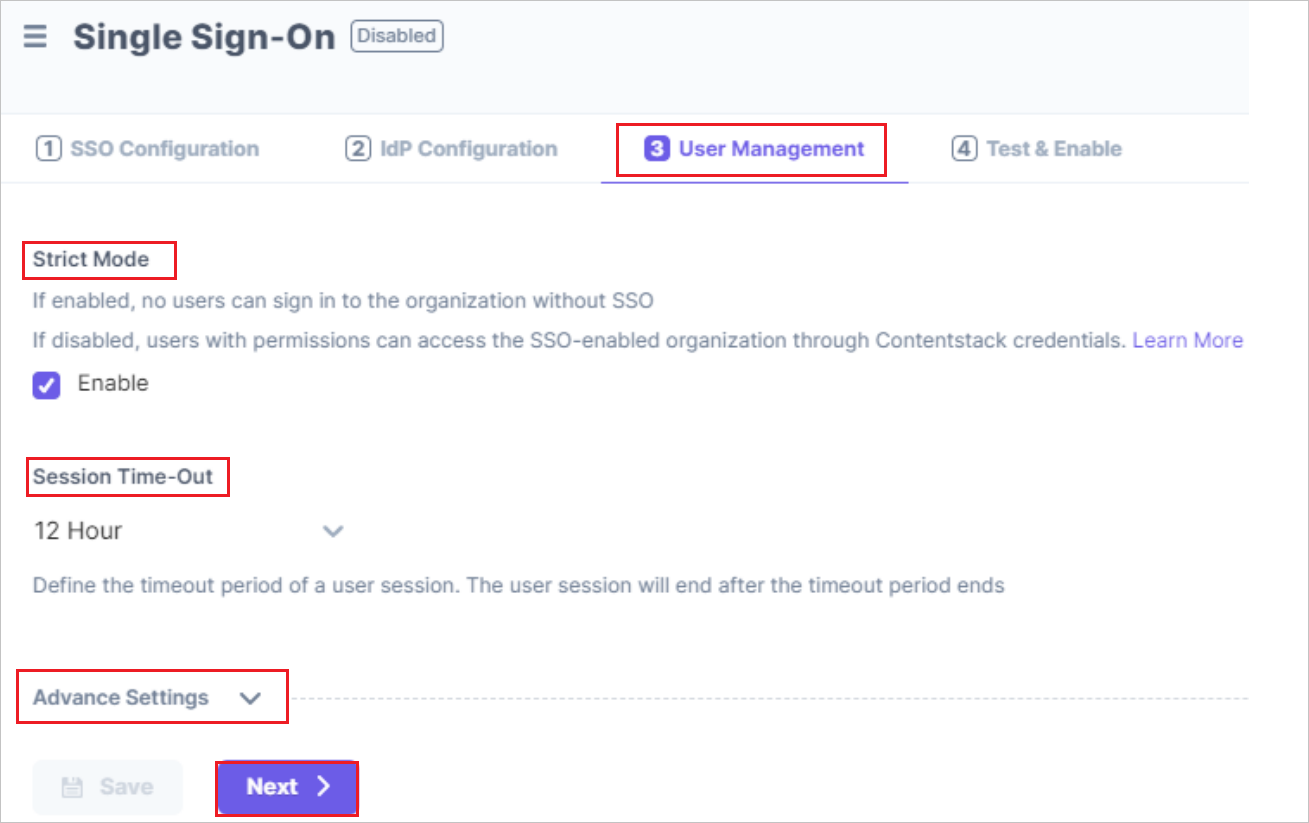1309x823 pixels.
Task: Uncheck the Strict Mode Enable checkbox
Action: click(x=44, y=384)
